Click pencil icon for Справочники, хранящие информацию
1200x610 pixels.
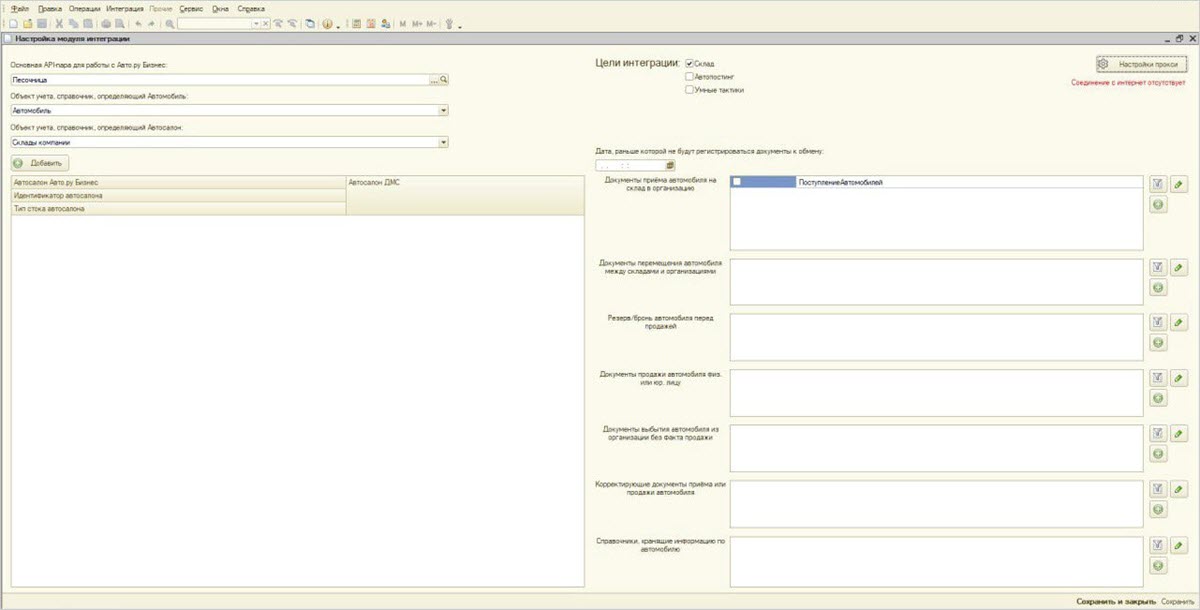pos(1178,544)
